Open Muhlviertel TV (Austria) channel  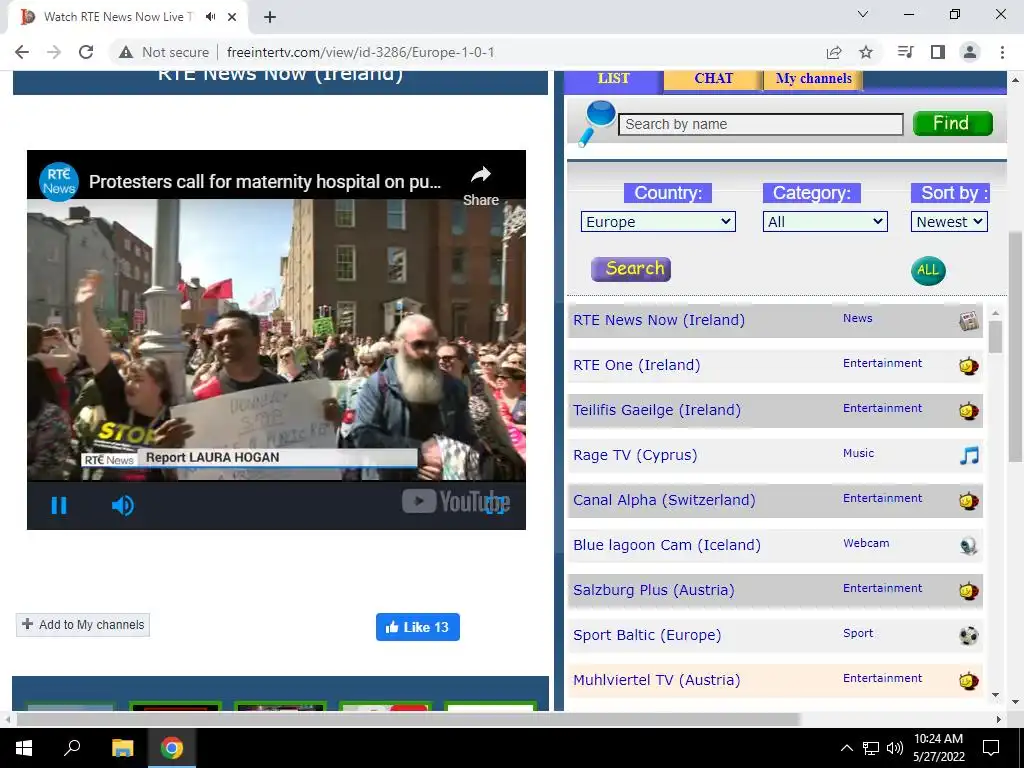pos(657,680)
